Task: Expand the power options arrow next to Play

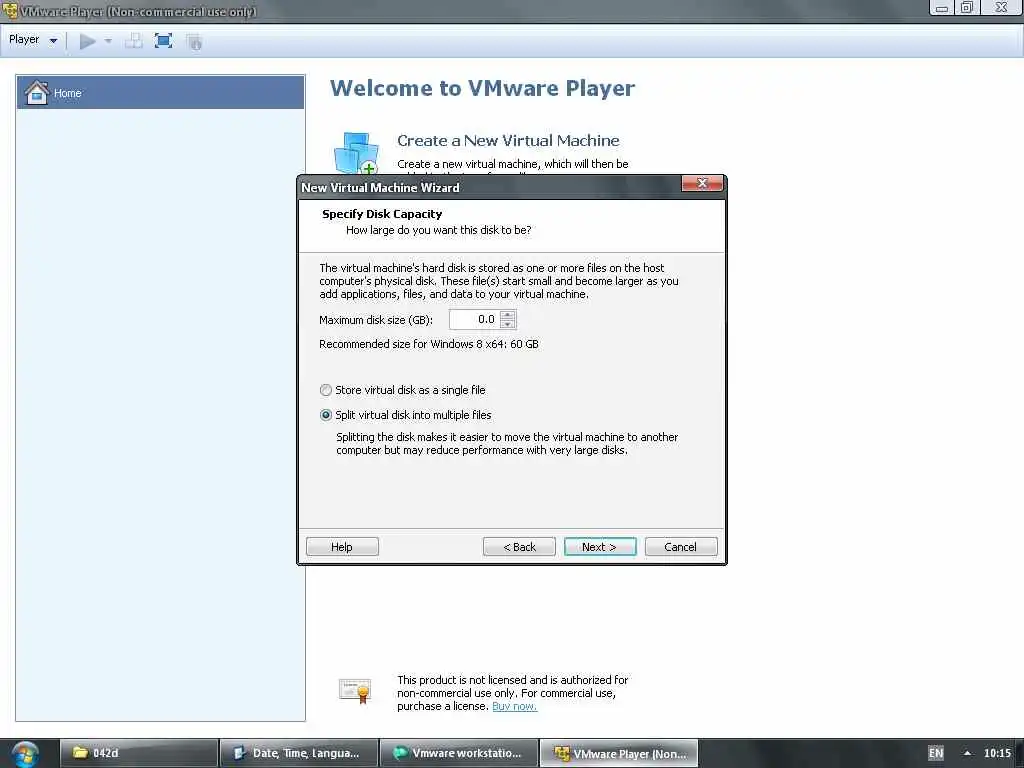Action: 108,41
